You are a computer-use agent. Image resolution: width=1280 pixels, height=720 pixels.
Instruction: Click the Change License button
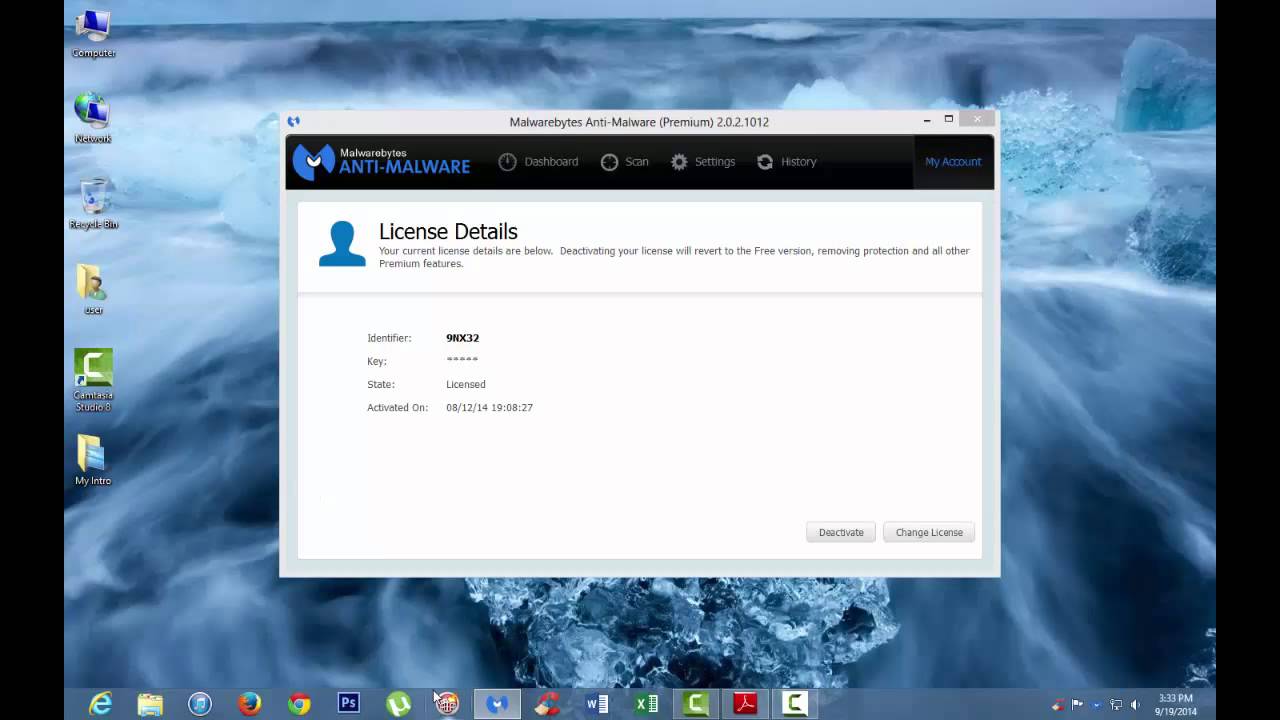[x=929, y=532]
